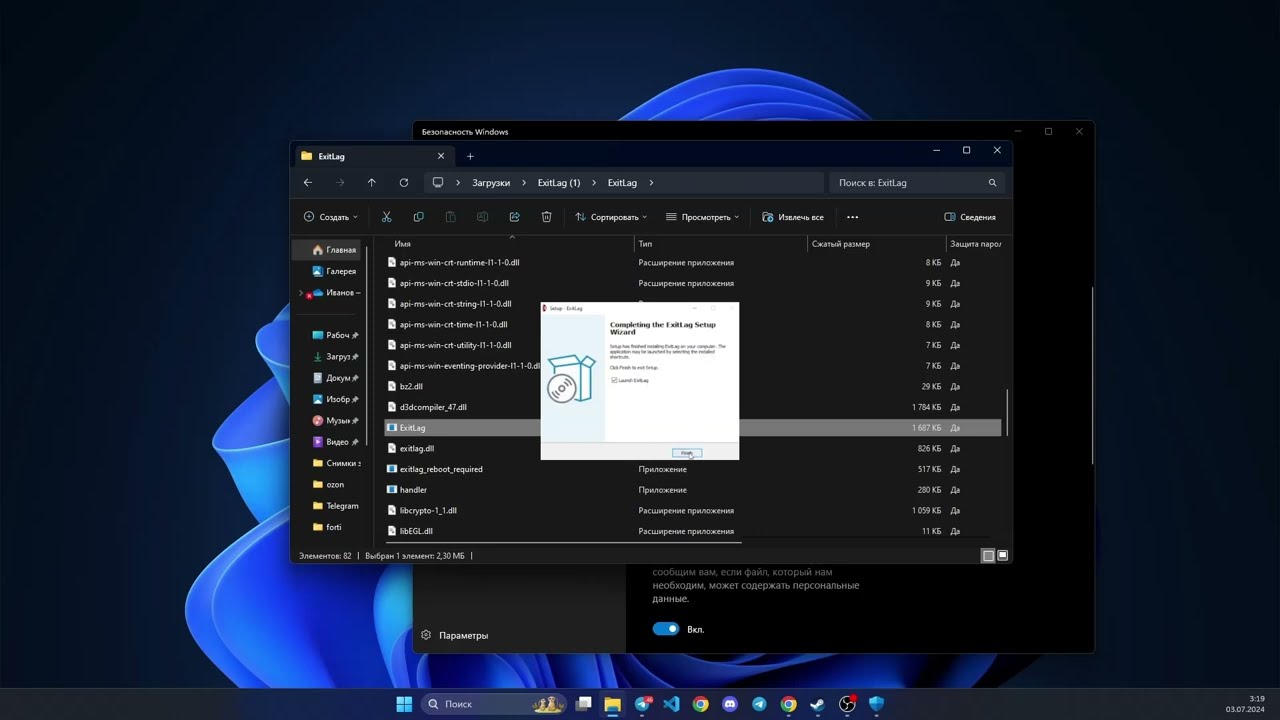Launch Visual Studio Code from taskbar
This screenshot has width=1280, height=720.
pos(671,704)
